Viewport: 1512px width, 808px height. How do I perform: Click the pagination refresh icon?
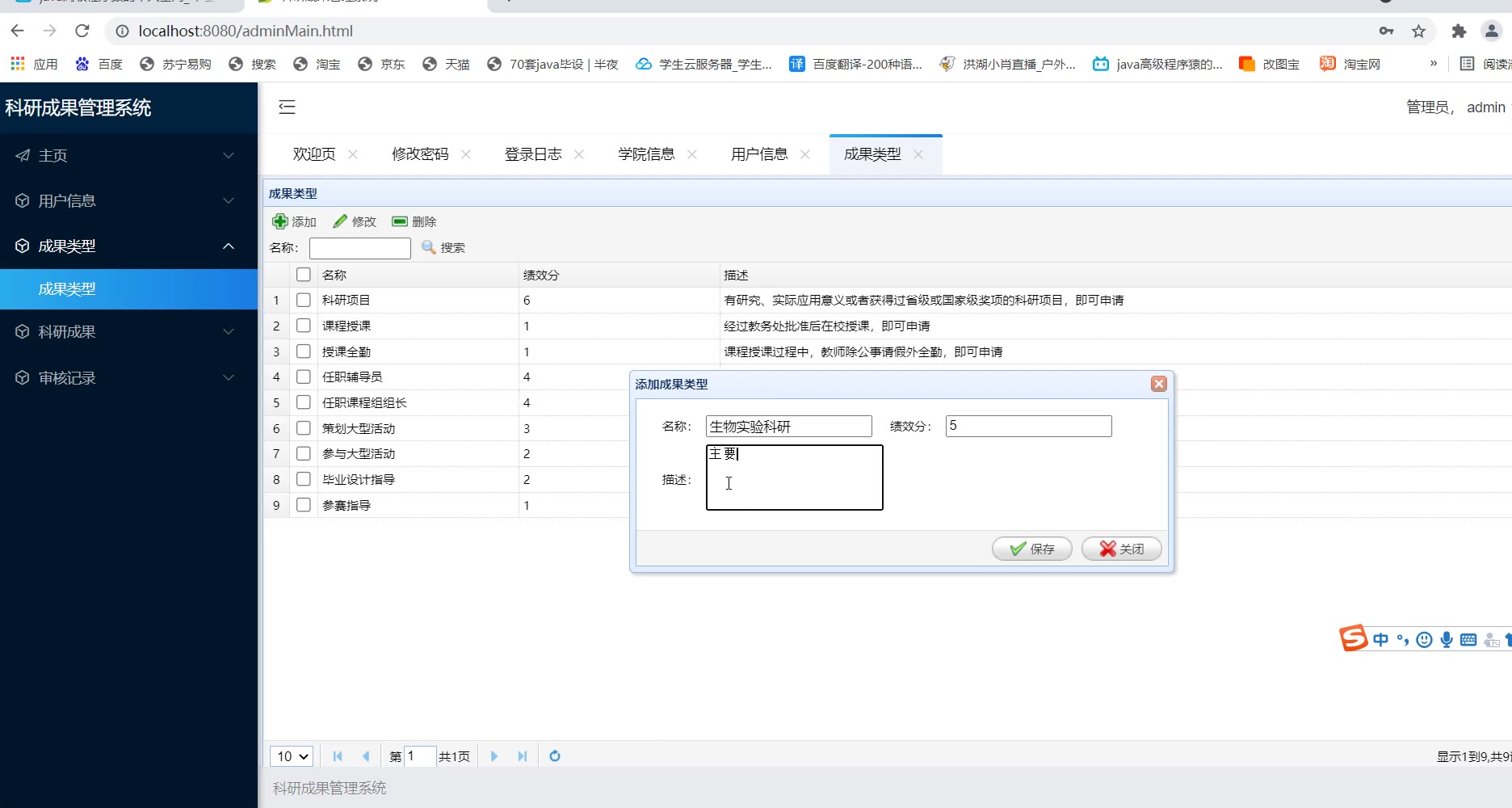point(555,756)
